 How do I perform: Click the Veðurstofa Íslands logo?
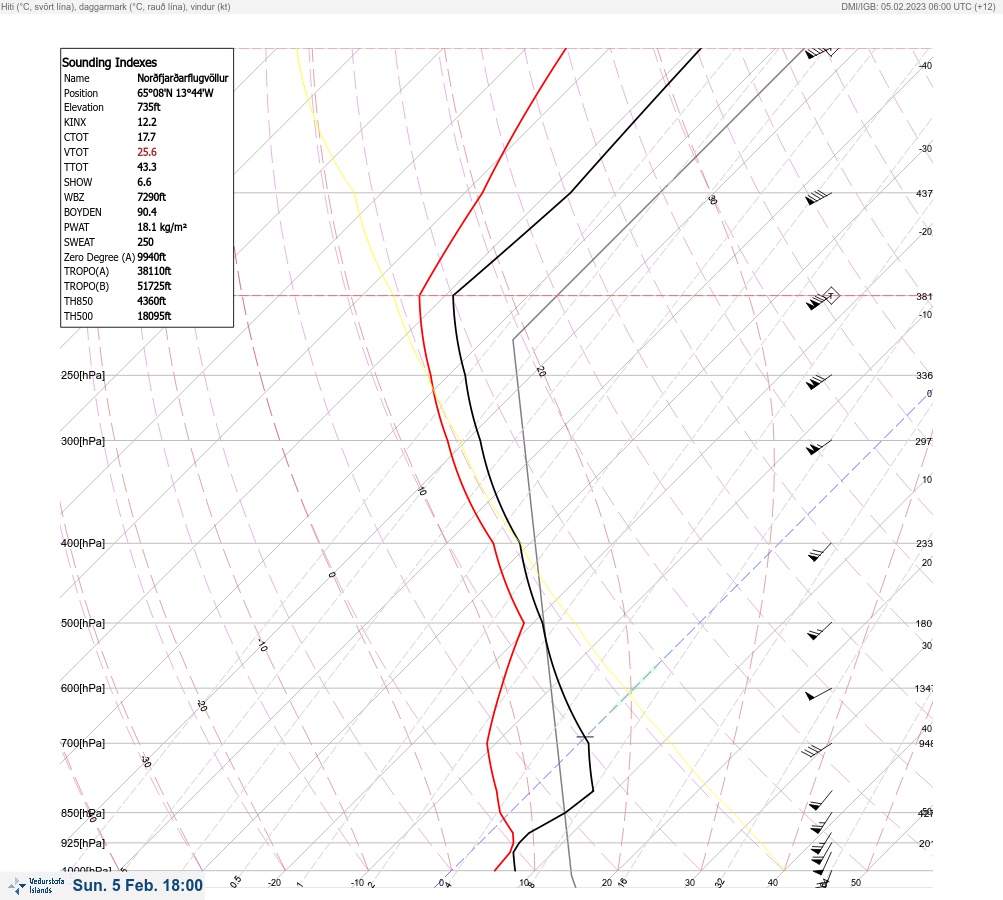[36, 886]
